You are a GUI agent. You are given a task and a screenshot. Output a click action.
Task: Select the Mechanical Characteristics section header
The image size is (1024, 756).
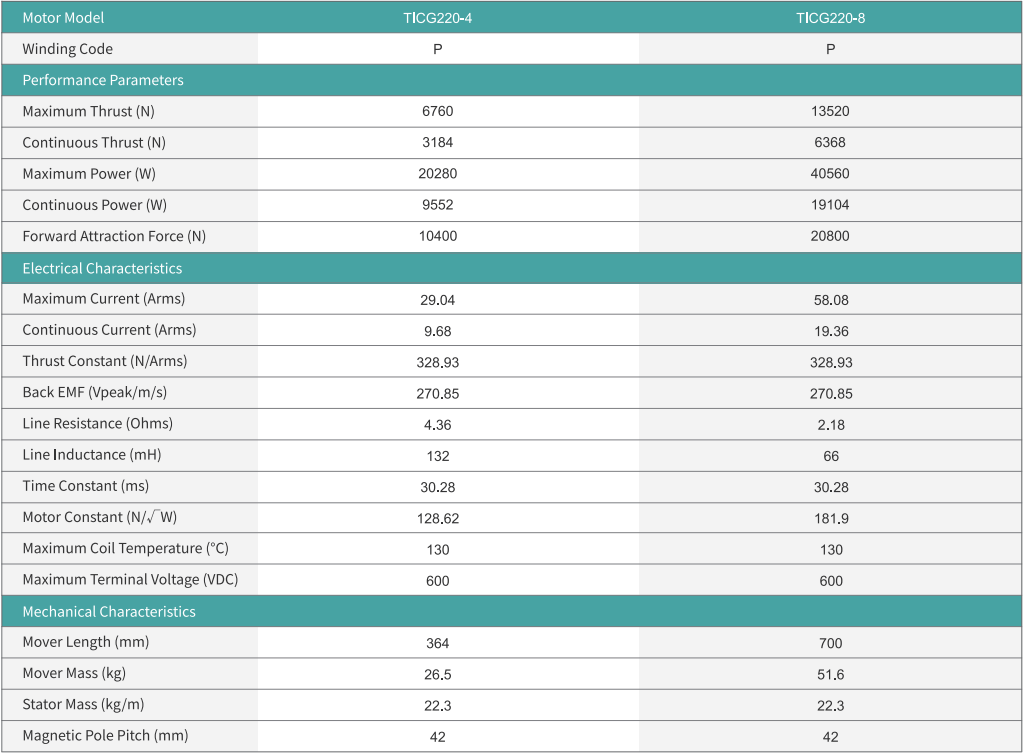point(109,611)
